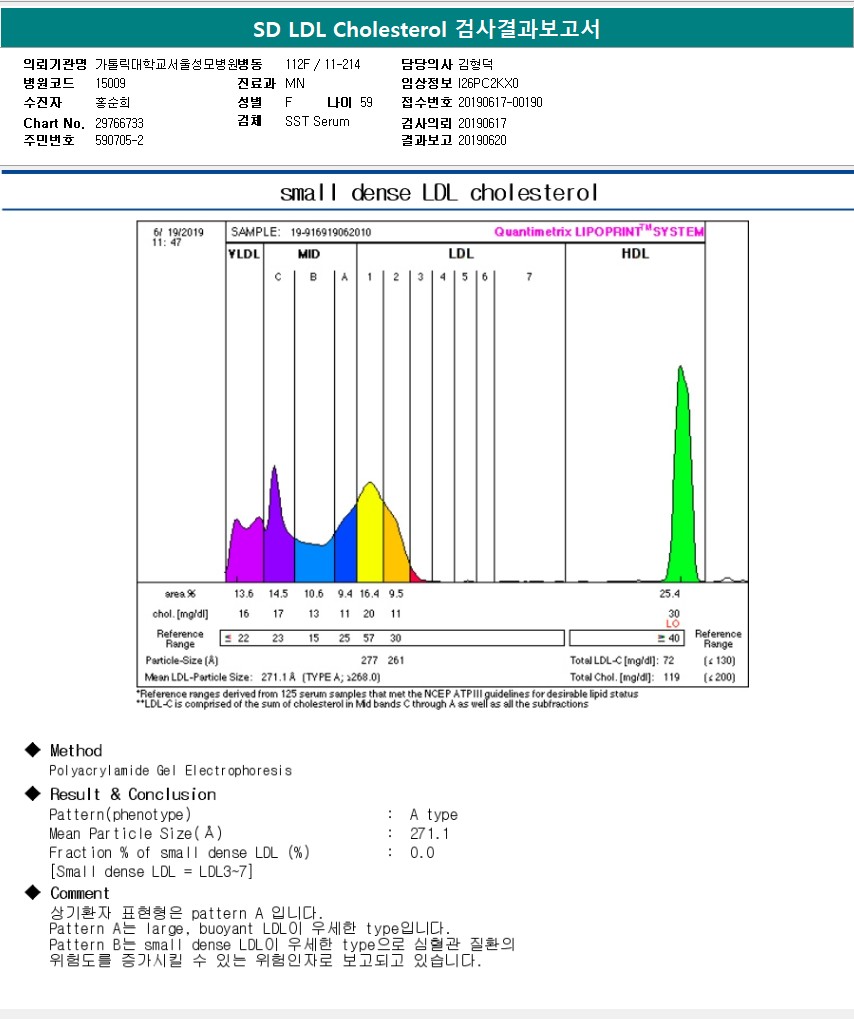Click area % value 14.5
The height and width of the screenshot is (1019, 854).
coord(278,594)
